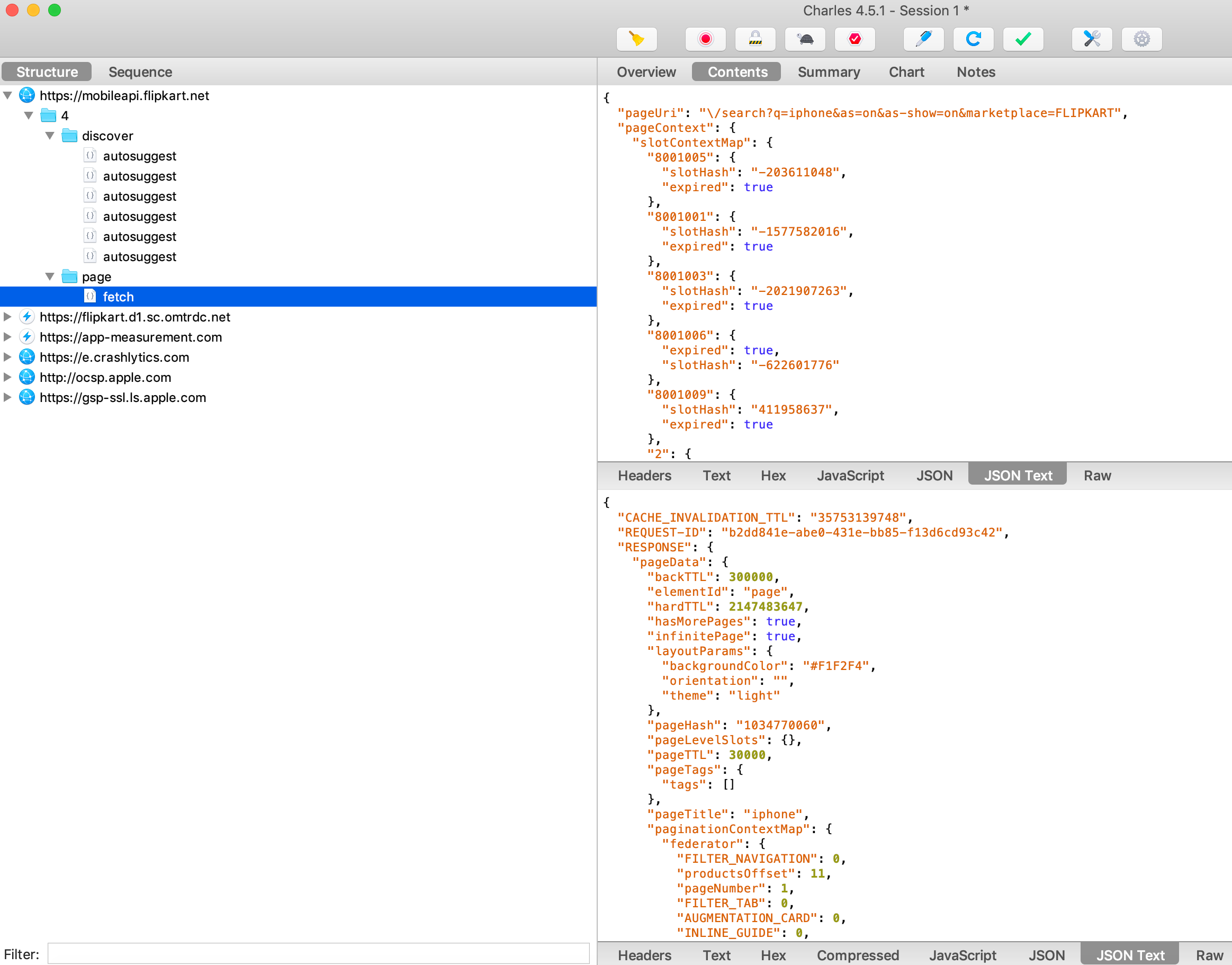Switch to the Sequence tab
Viewport: 1232px width, 965px height.
click(140, 72)
